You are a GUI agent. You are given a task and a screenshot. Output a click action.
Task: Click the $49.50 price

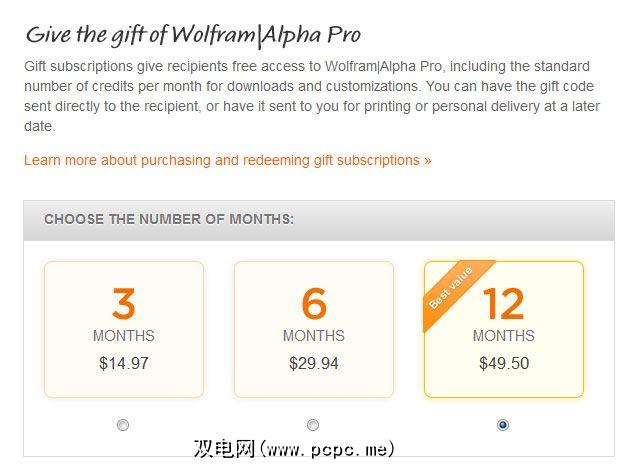504,363
